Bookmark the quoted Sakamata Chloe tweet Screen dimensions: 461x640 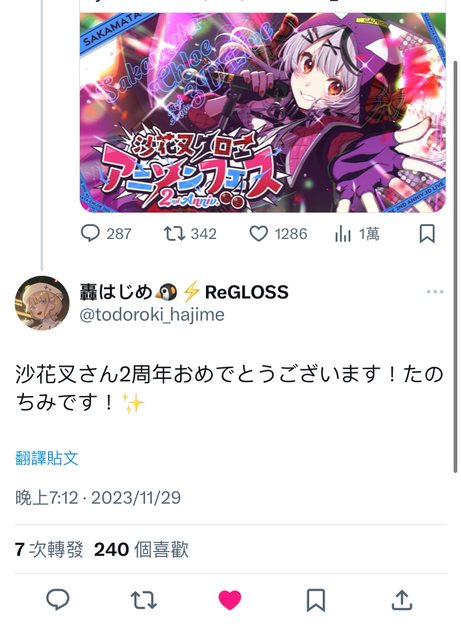(x=427, y=234)
